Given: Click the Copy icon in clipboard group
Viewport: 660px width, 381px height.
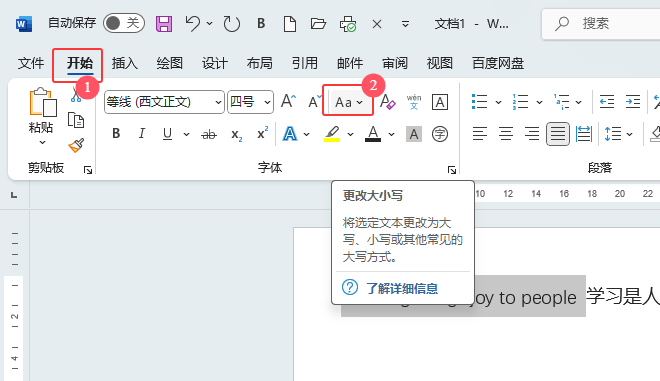Looking at the screenshot, I should coord(76,120).
